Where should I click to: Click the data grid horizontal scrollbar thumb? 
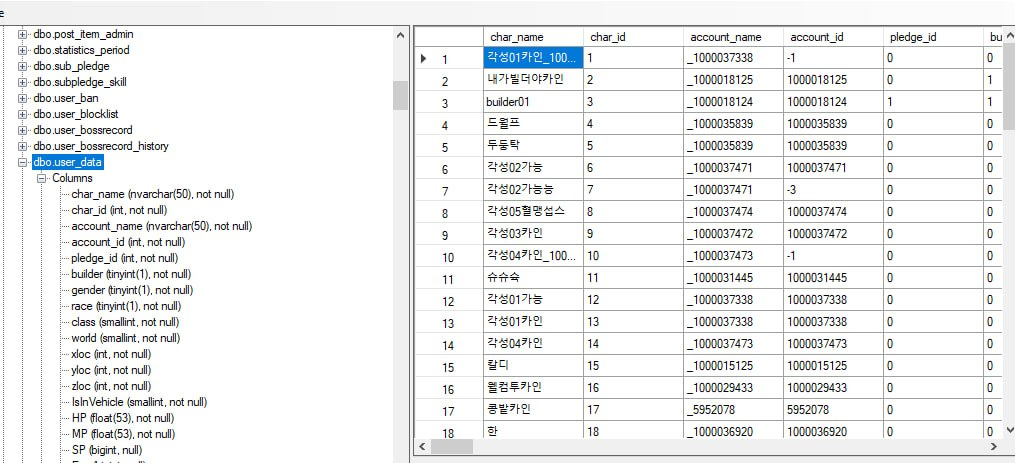[x=452, y=447]
